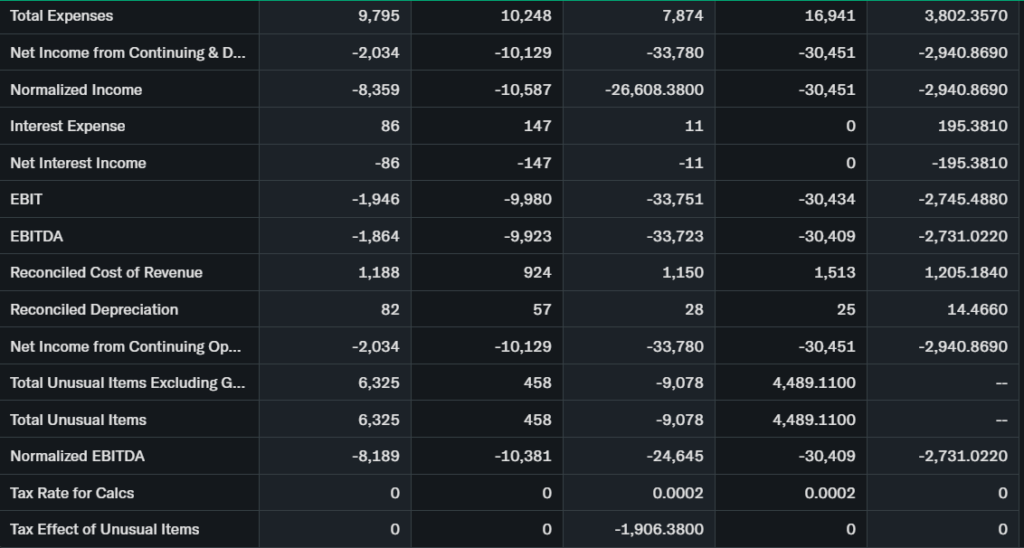Click the Total Expenses row label

[62, 16]
